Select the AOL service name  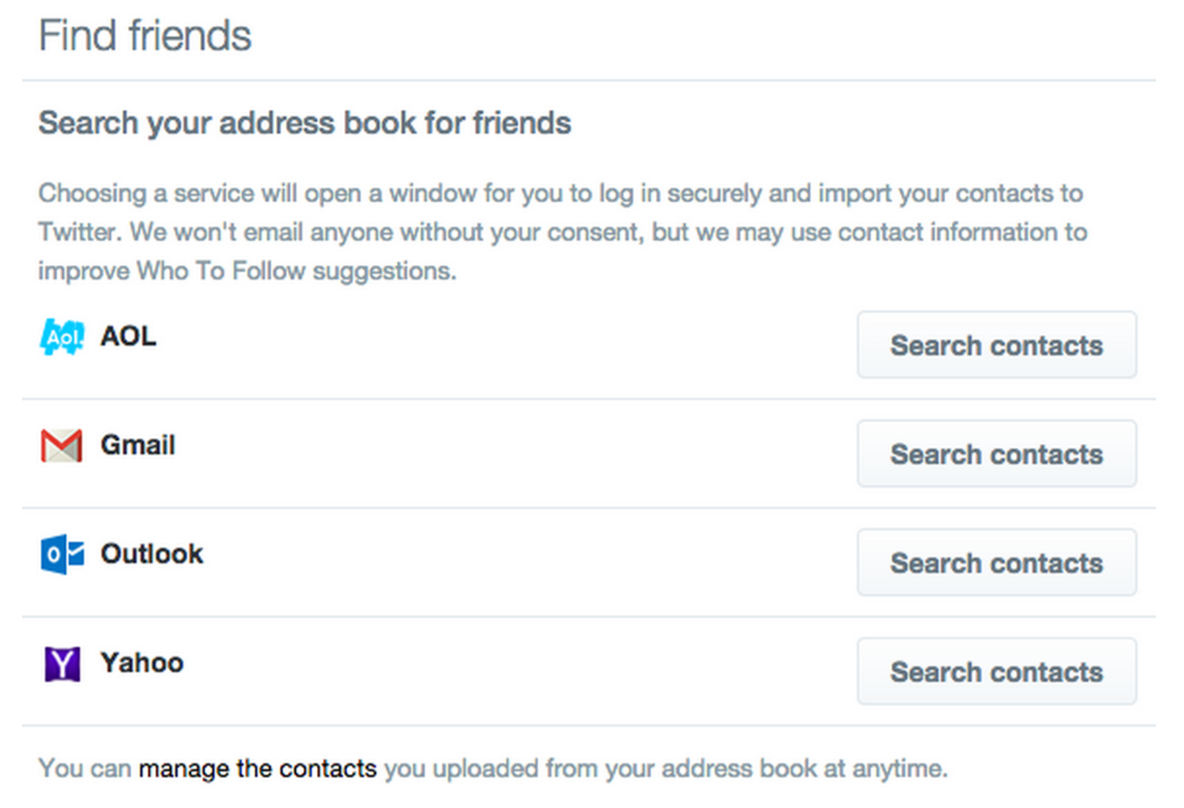pos(128,336)
